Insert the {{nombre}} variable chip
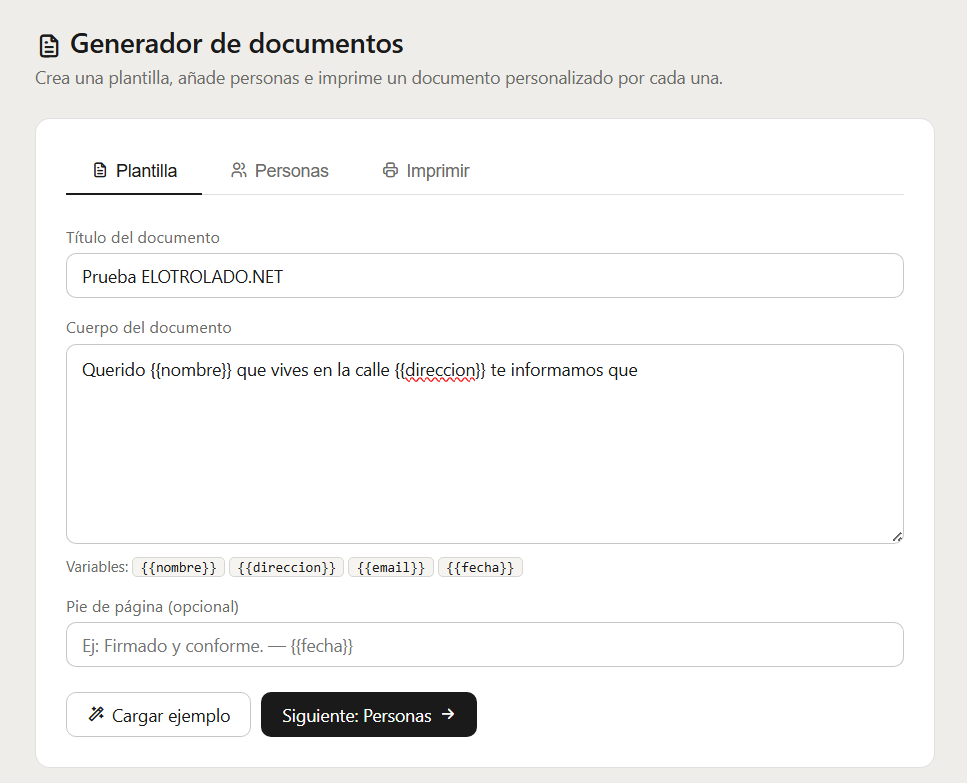This screenshot has width=967, height=783. pyautogui.click(x=179, y=567)
